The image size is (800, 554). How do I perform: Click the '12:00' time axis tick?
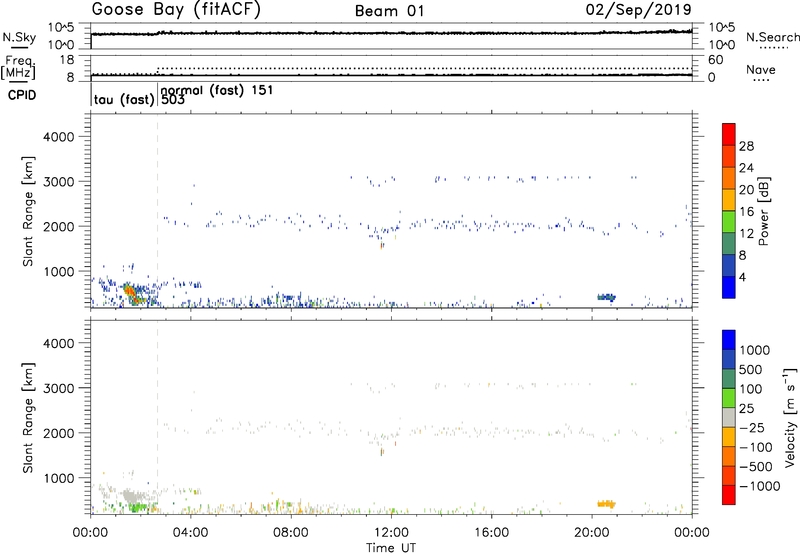391,533
